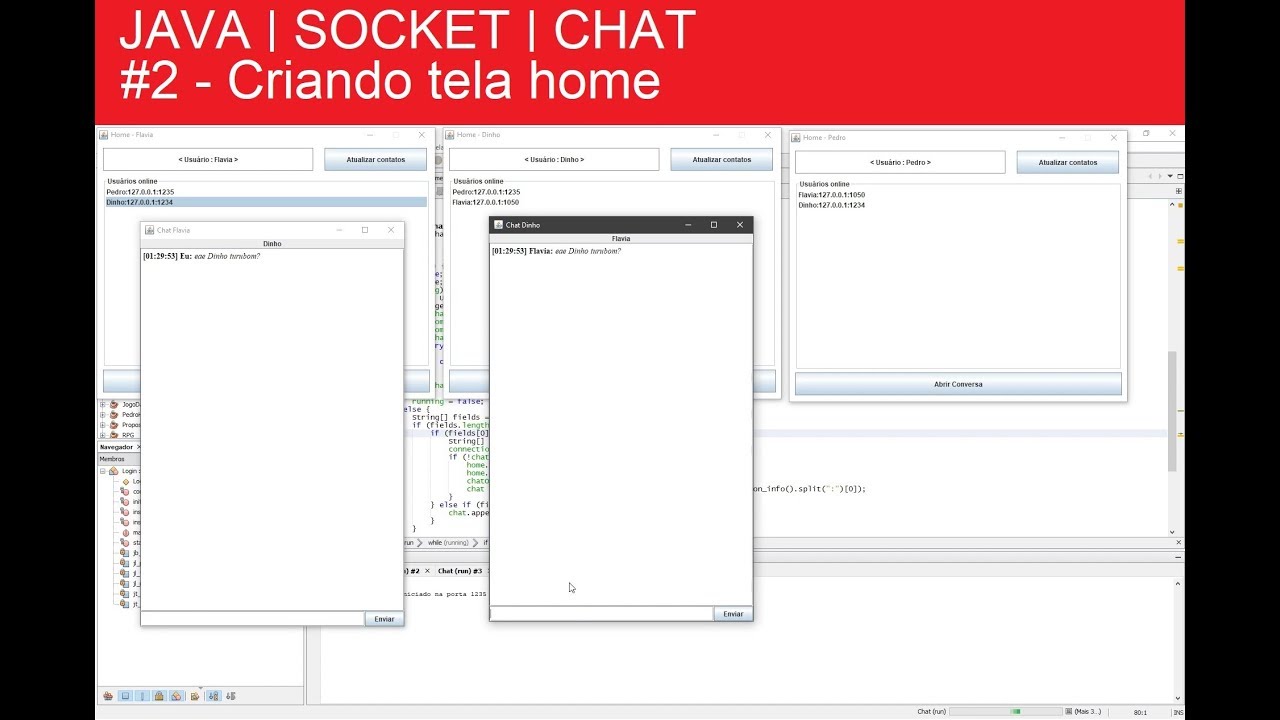Toggle sort by source button in Navegador
Viewport: 1280px width, 720px height.
coord(231,696)
